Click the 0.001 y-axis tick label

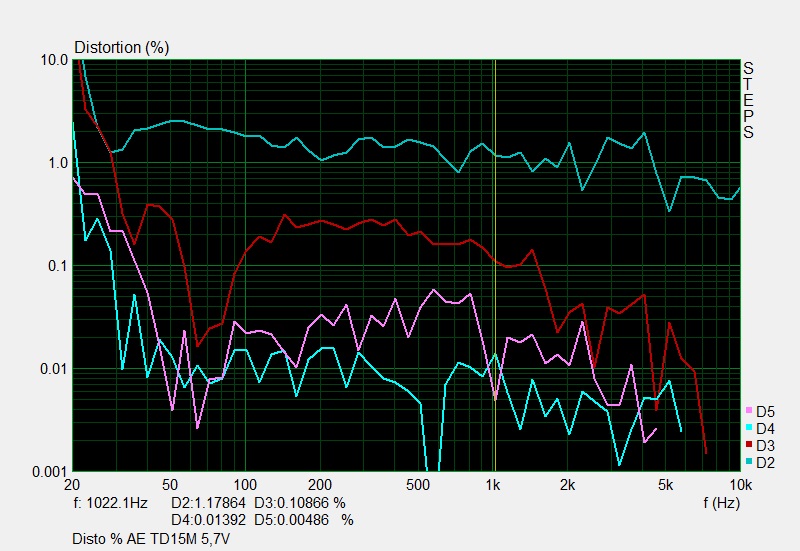[x=49, y=472]
